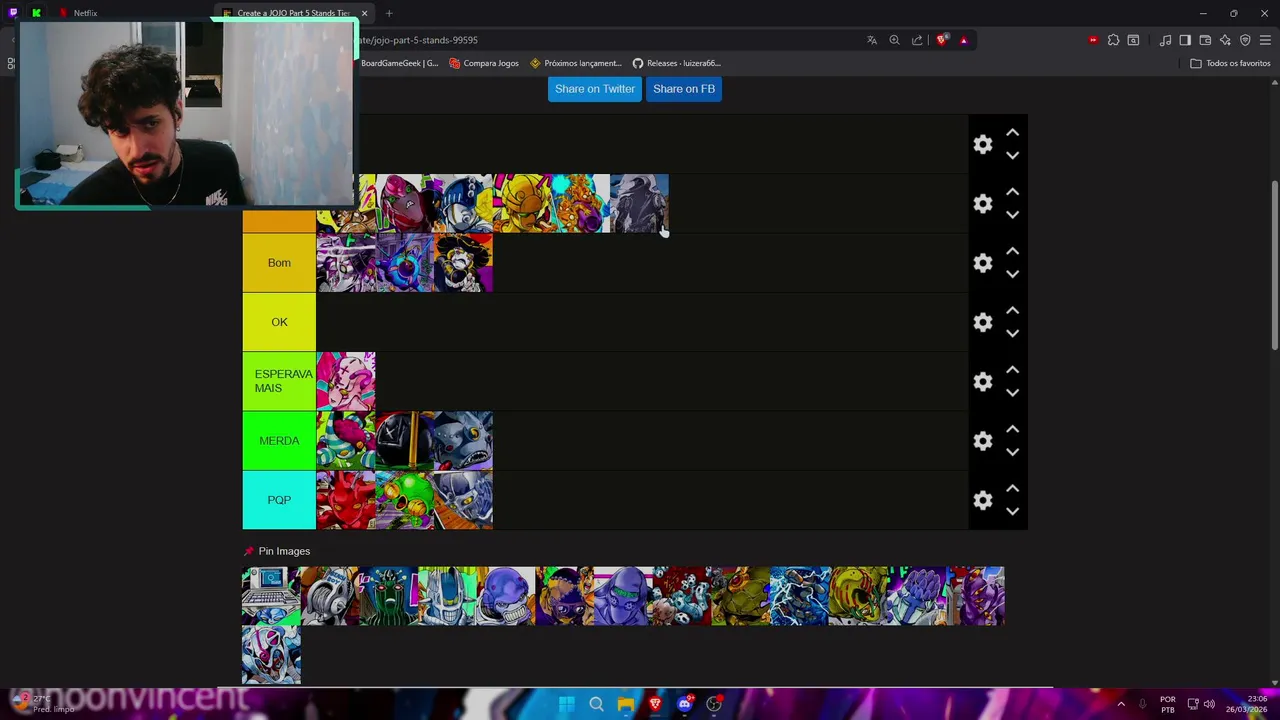This screenshot has width=1280, height=720.
Task: Open the taskbar search magnifier
Action: coord(596,704)
